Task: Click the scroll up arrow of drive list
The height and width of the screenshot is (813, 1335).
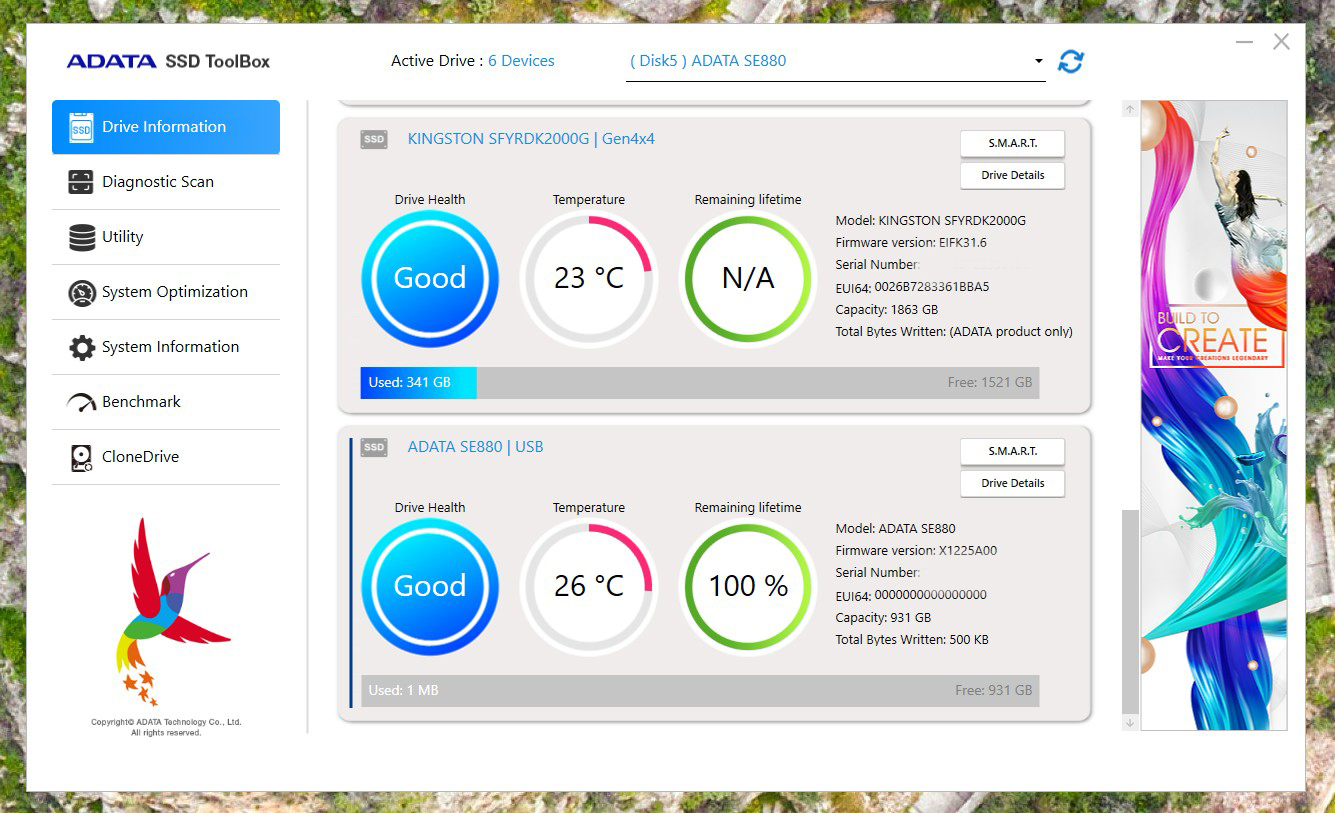Action: pos(1130,109)
